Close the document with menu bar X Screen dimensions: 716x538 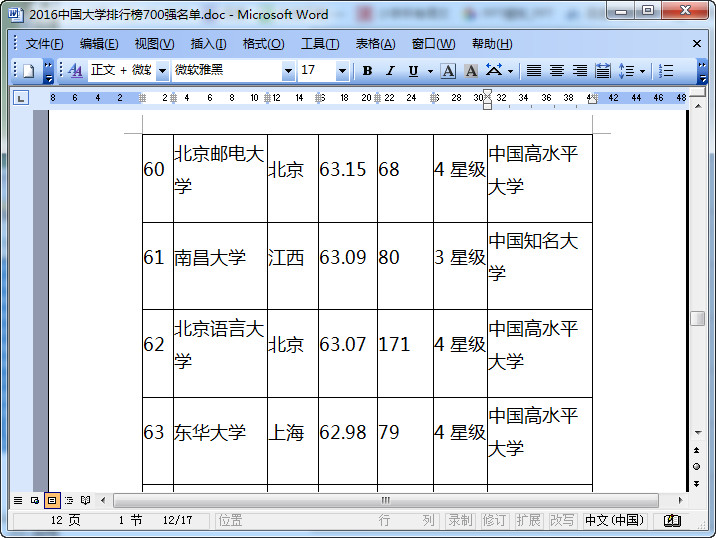(697, 43)
